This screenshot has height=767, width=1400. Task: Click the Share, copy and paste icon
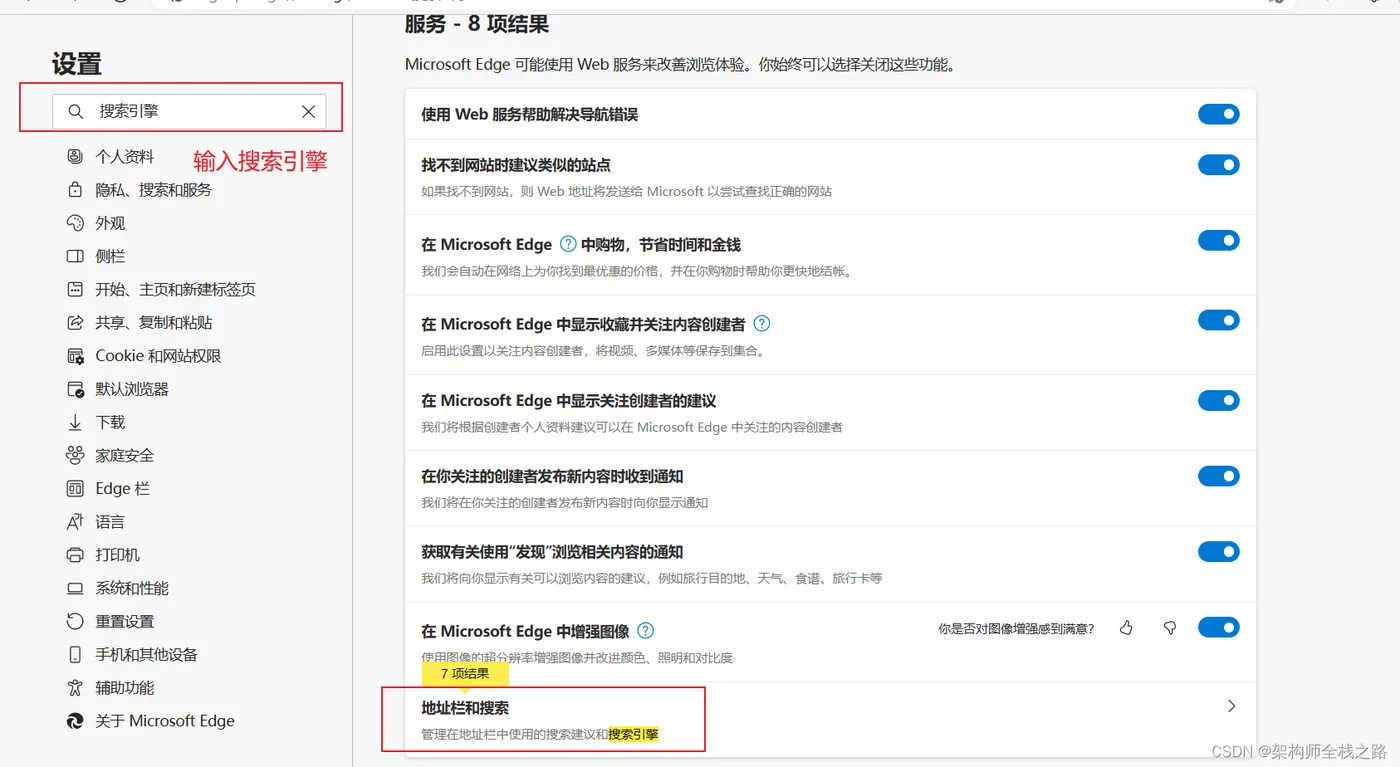tap(75, 322)
